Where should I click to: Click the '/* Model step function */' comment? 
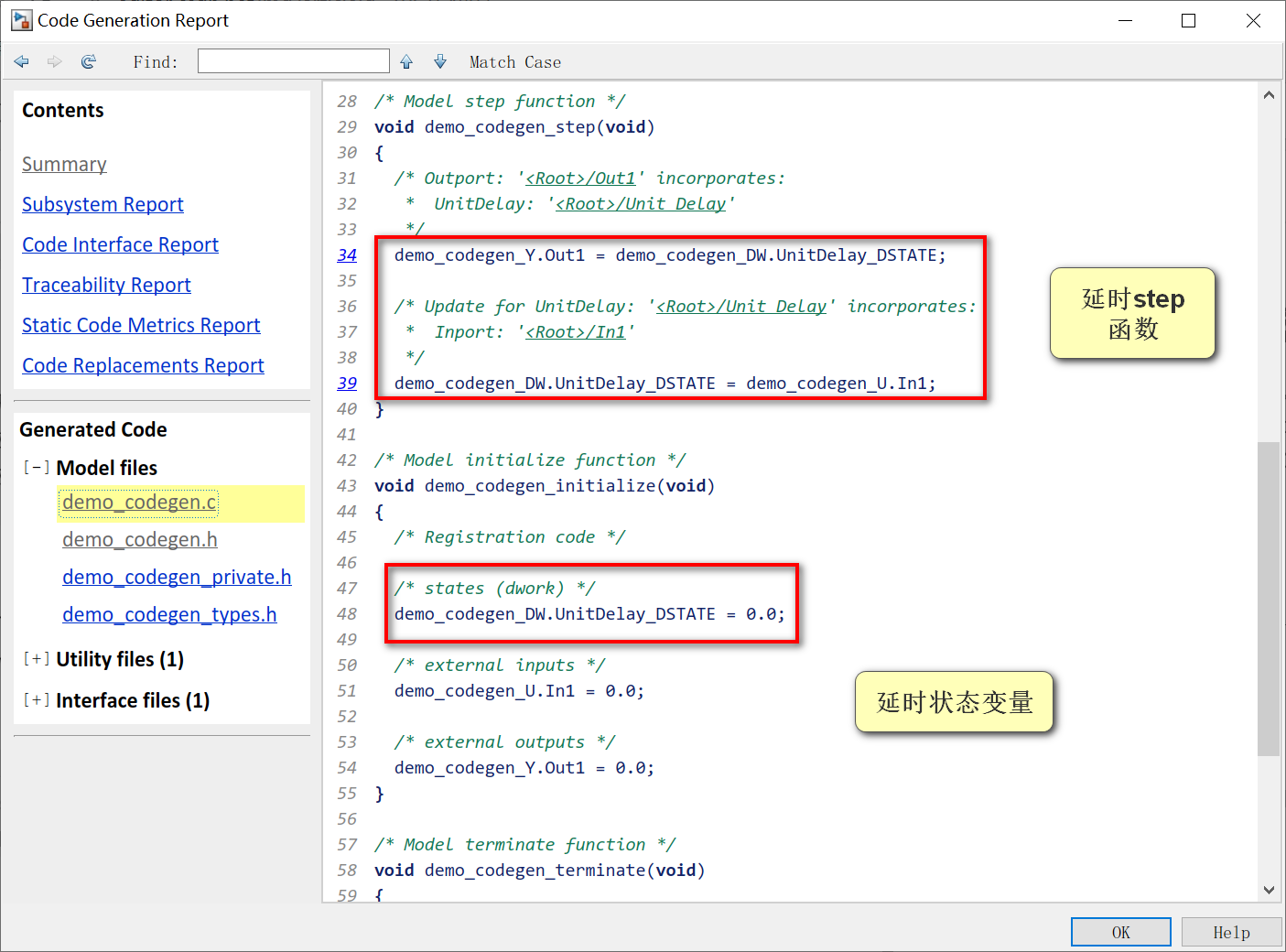(x=500, y=102)
